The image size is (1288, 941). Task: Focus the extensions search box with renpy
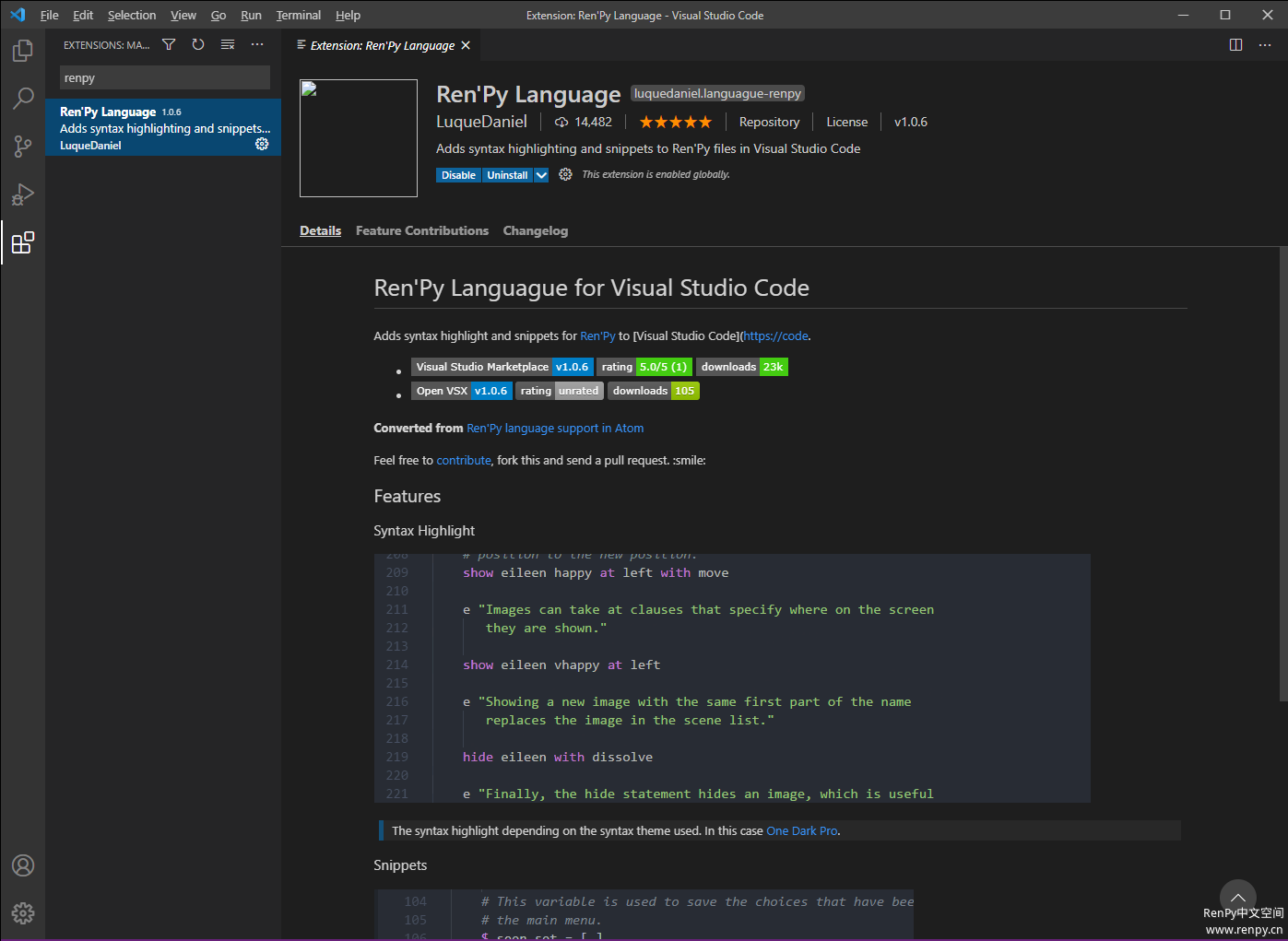[165, 77]
